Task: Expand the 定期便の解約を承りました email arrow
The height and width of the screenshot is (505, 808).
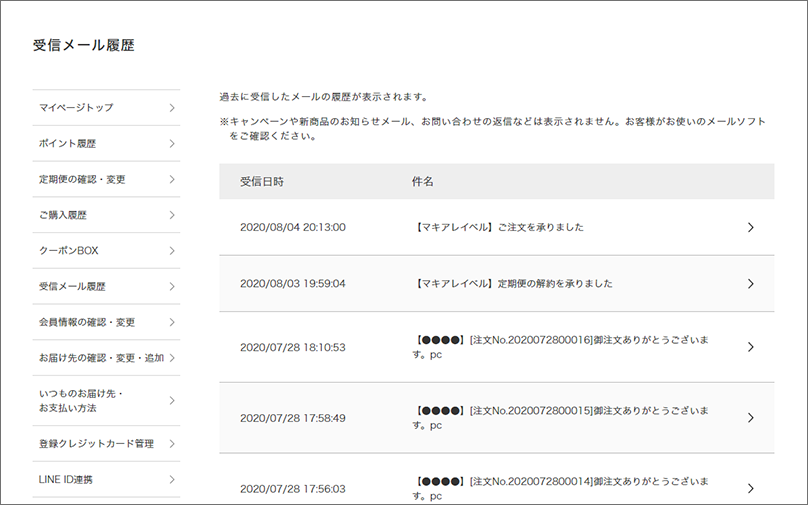Action: pos(751,284)
